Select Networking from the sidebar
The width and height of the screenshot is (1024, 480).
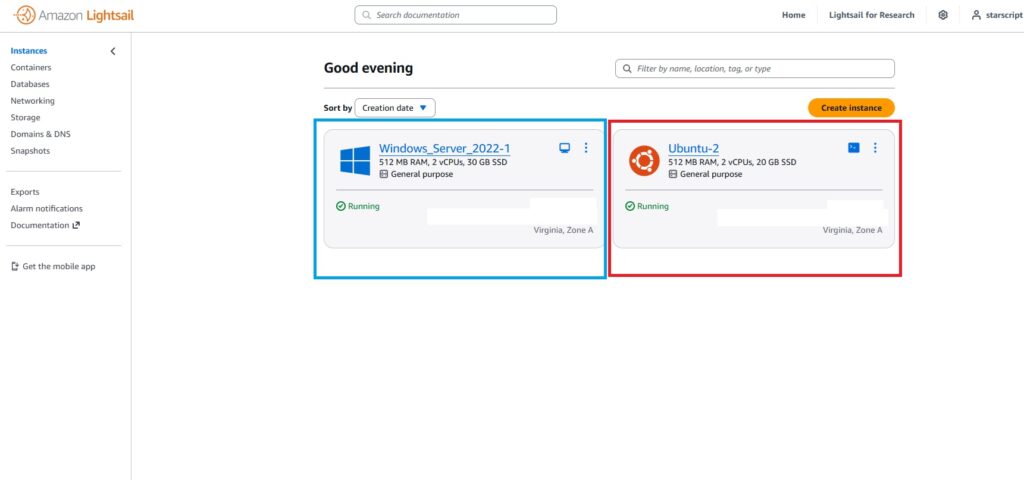33,101
